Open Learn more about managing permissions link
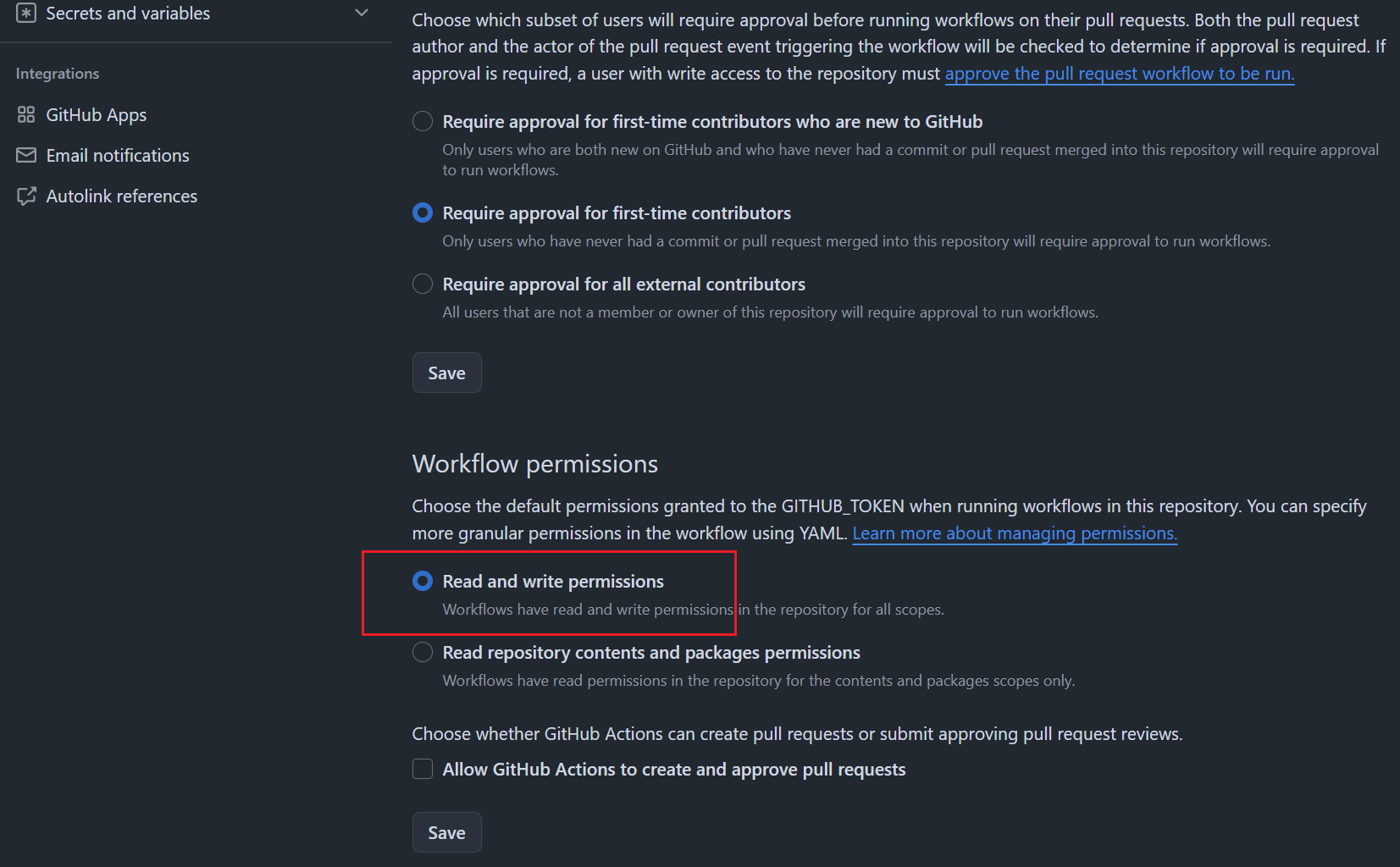 (1015, 533)
